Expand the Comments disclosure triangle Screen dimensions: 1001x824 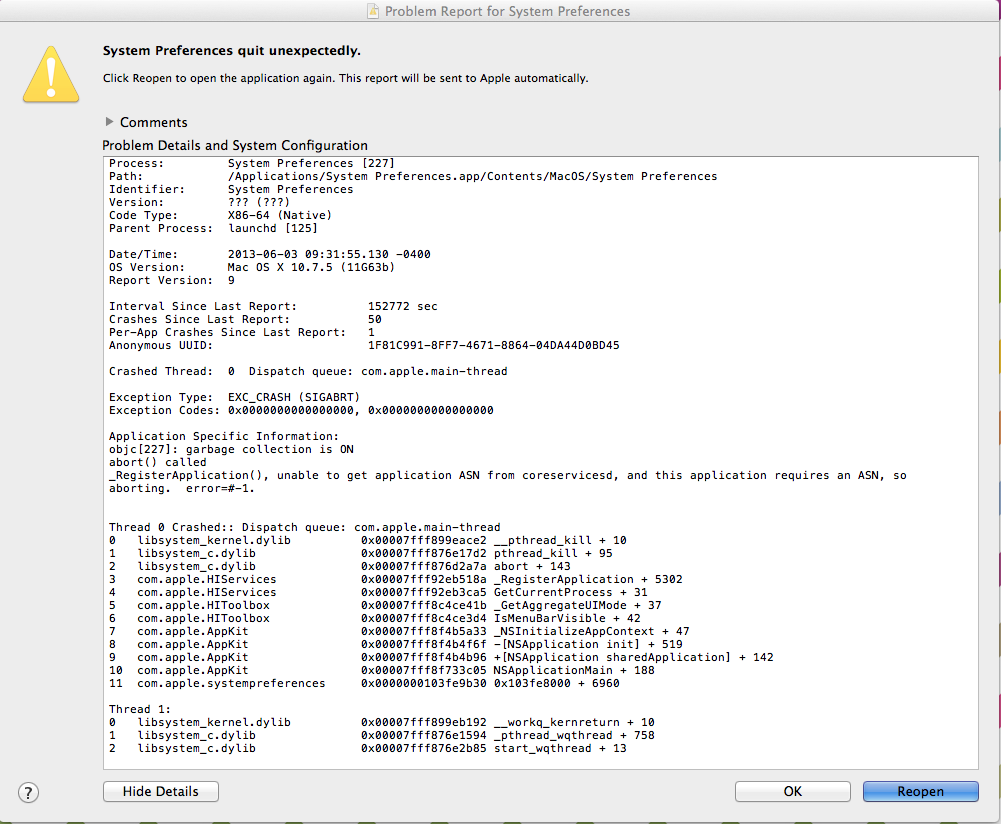(x=109, y=121)
